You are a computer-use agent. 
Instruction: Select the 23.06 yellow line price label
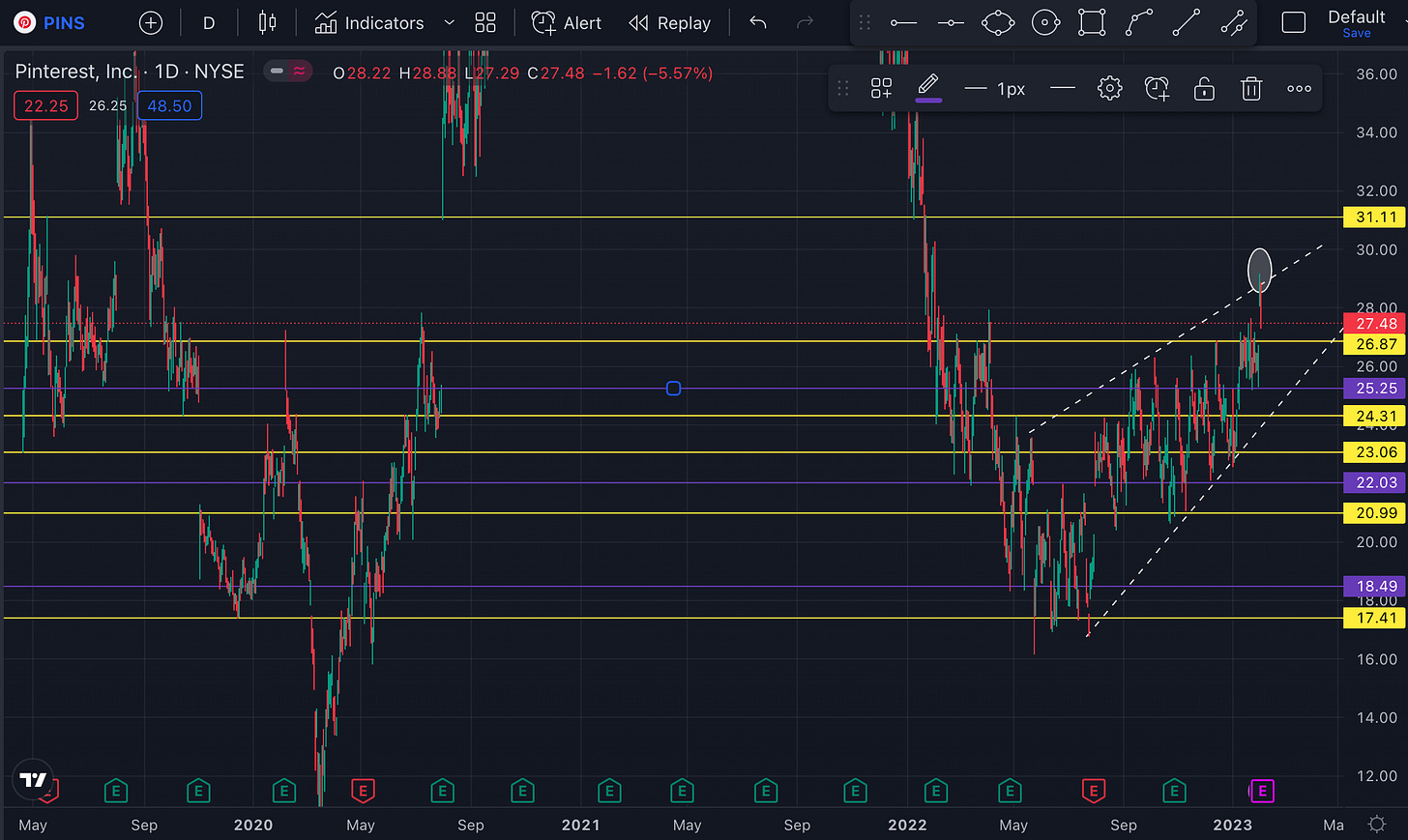click(1374, 452)
